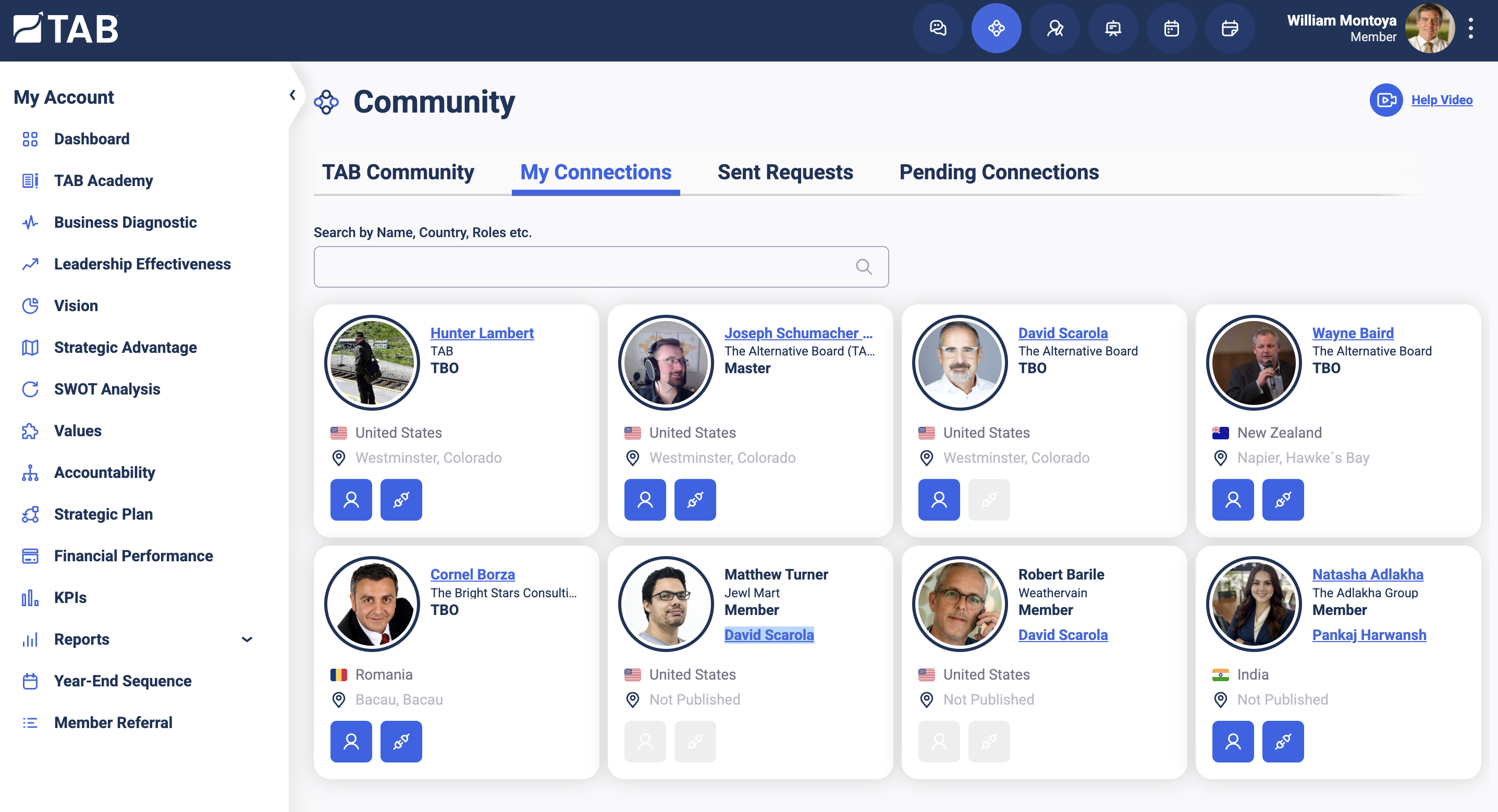Open the Sent Requests tab
This screenshot has width=1498, height=812.
[x=785, y=172]
